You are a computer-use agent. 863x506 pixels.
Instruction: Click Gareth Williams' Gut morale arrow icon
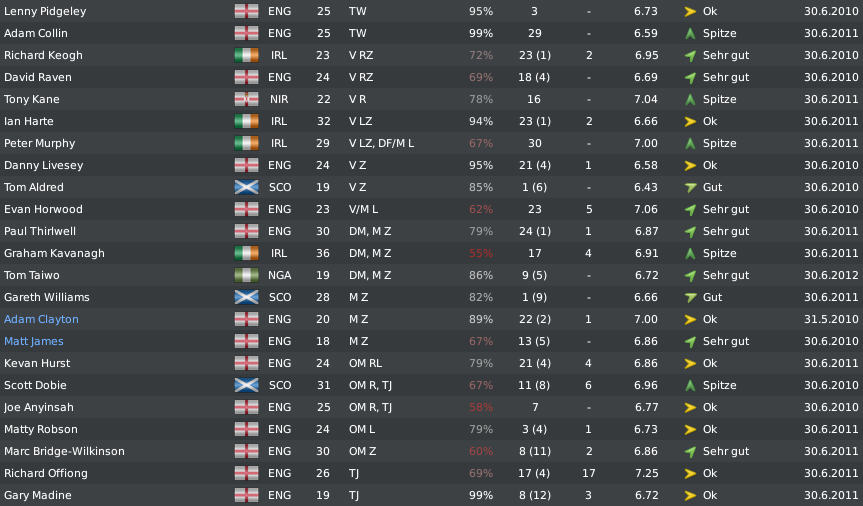690,297
